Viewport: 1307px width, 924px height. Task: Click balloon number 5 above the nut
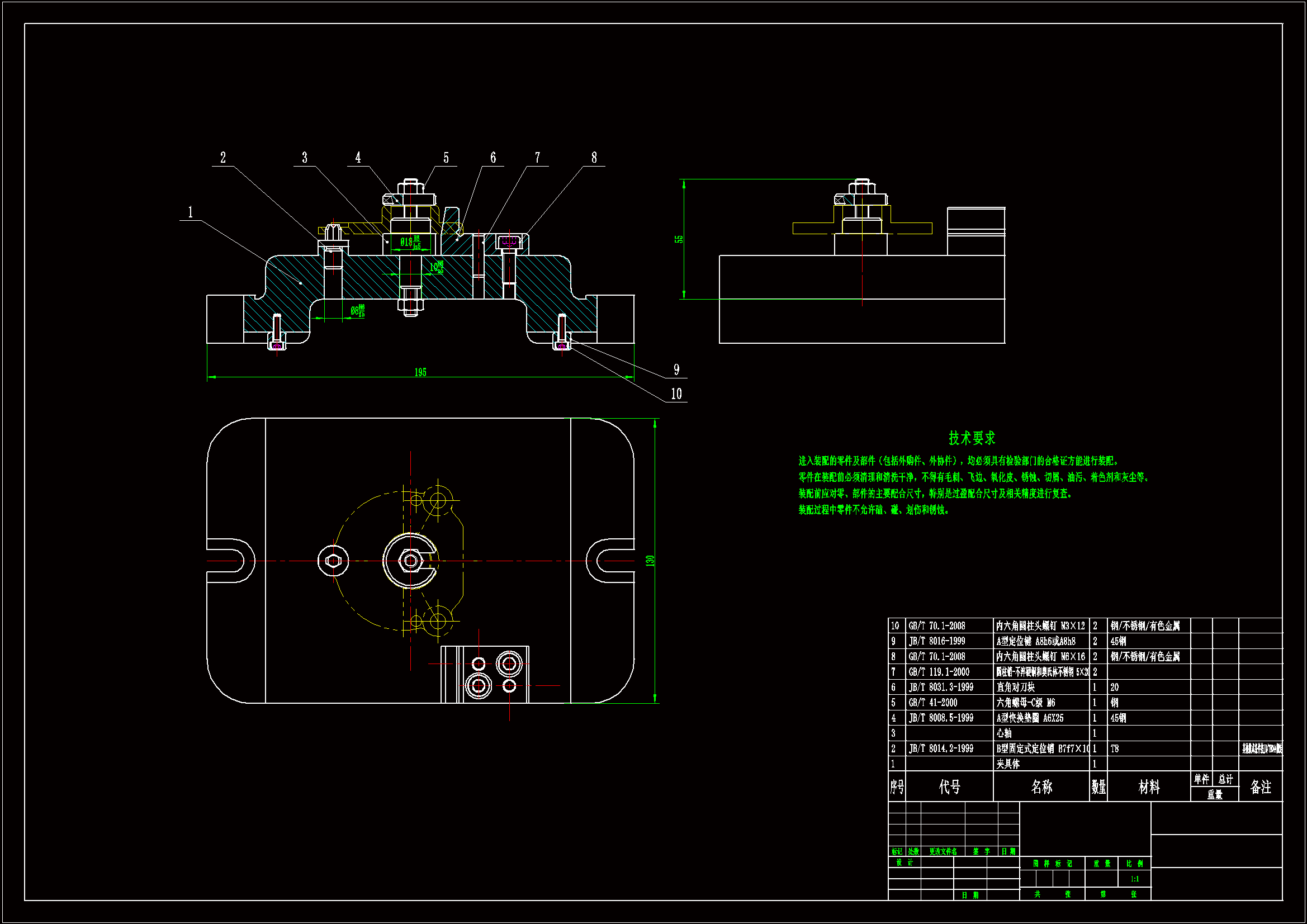coord(446,158)
